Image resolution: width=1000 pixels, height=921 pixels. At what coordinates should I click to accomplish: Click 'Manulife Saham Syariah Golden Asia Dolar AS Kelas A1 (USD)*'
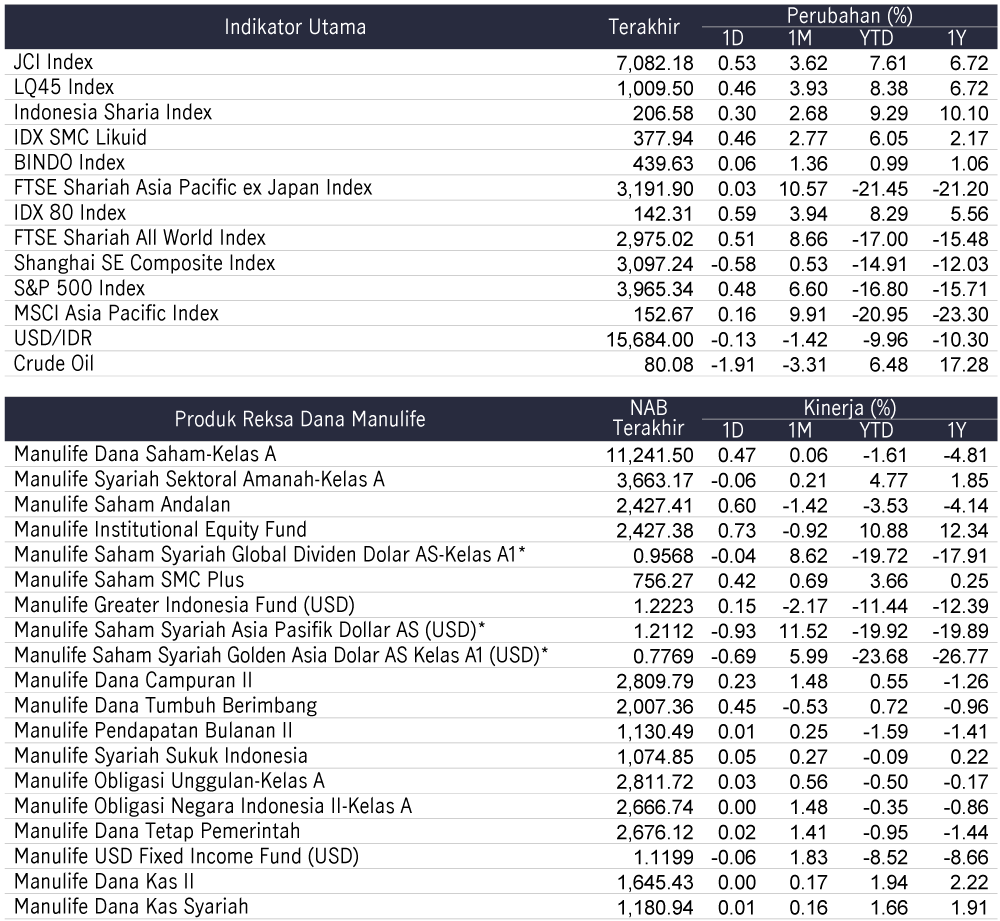point(281,655)
